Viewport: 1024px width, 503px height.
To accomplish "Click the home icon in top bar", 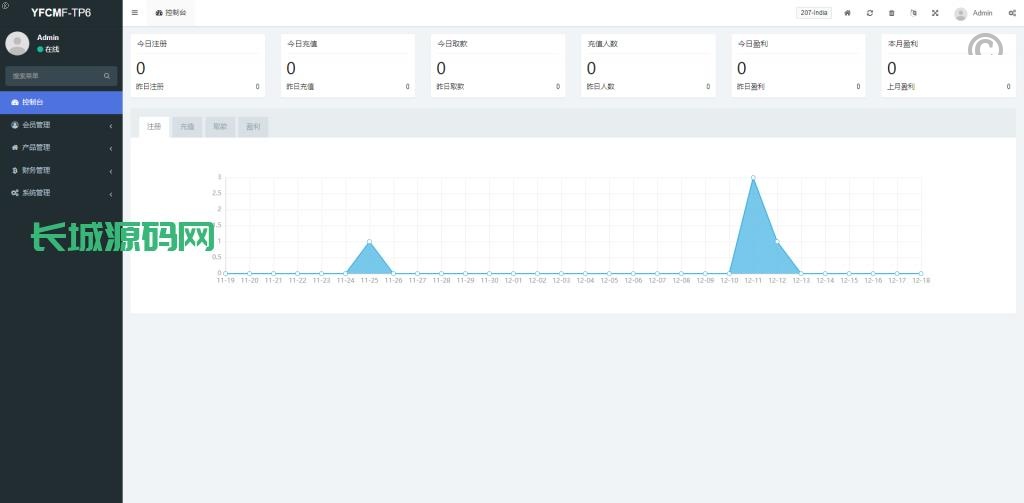I will [847, 13].
